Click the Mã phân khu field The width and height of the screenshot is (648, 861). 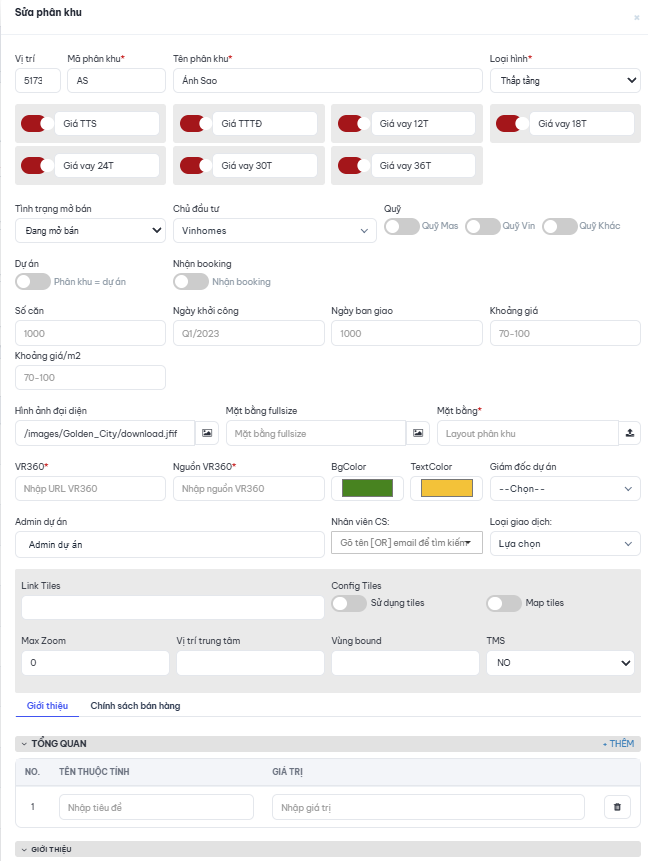coord(116,81)
